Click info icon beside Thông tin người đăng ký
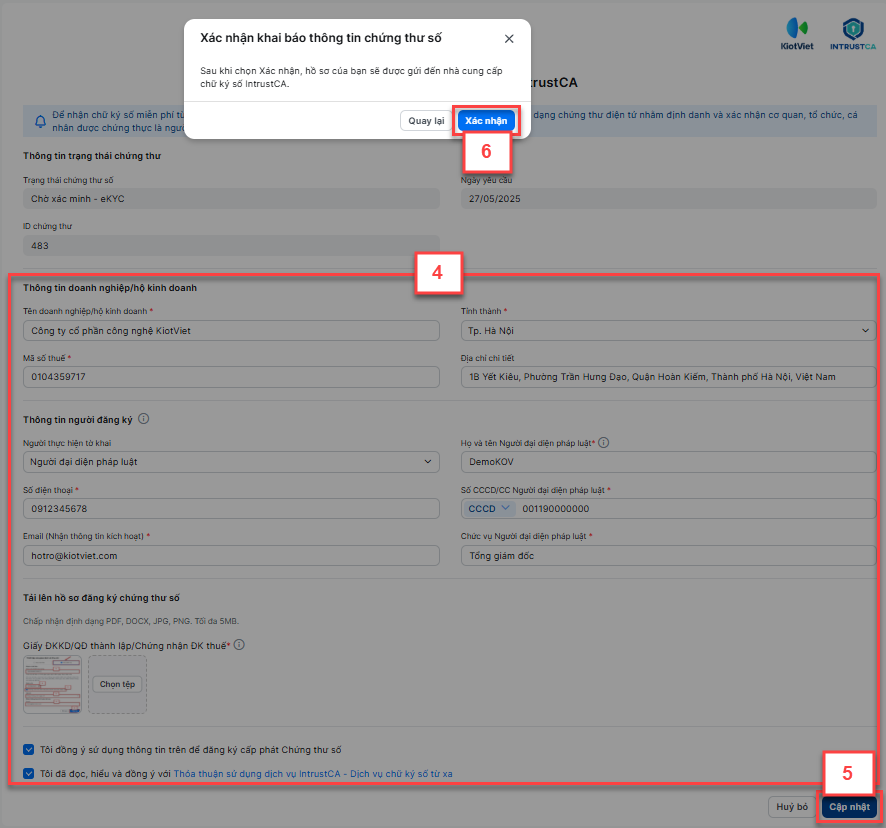This screenshot has height=828, width=886. click(x=144, y=419)
